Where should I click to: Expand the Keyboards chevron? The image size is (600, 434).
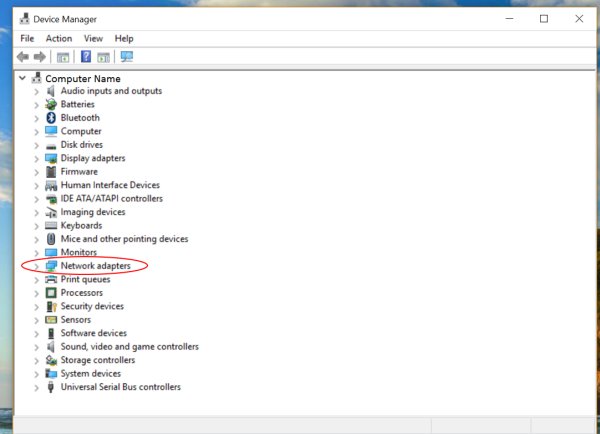click(36, 226)
